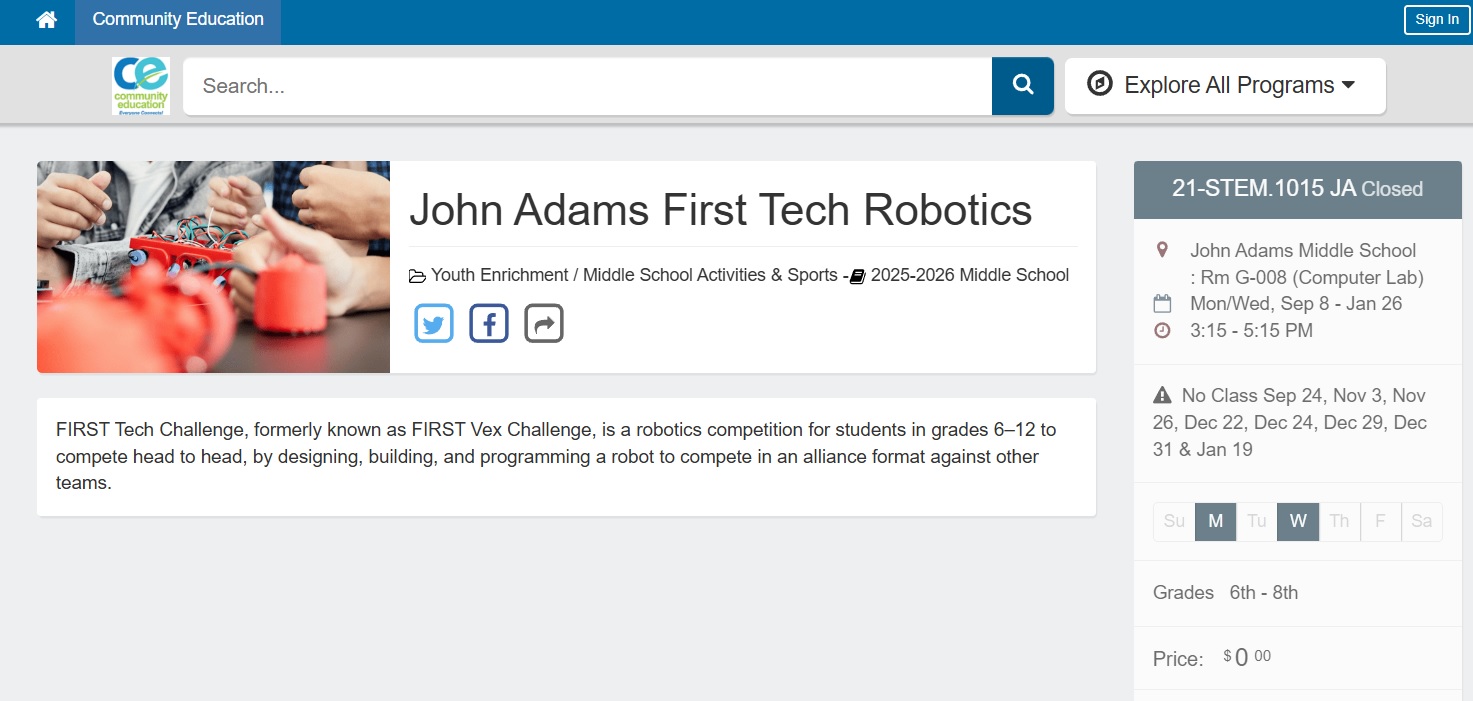Share this program on Facebook
This screenshot has height=701, width=1473.
point(489,324)
